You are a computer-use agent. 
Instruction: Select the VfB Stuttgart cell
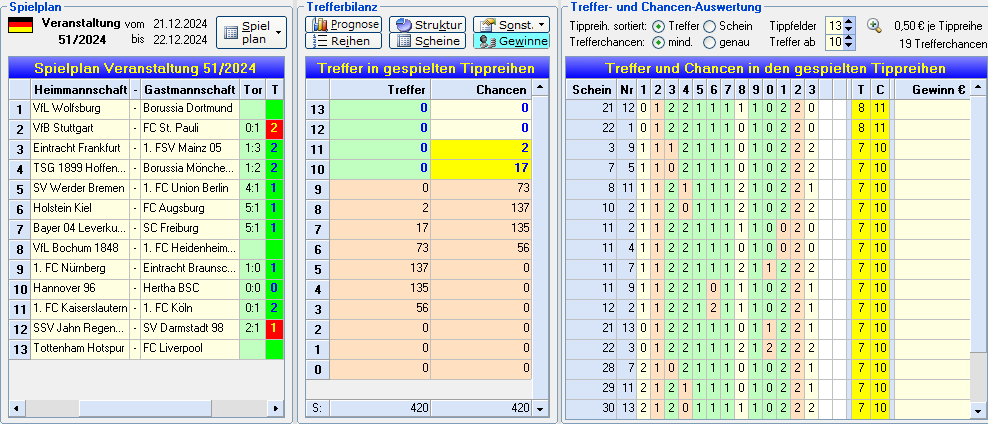(x=80, y=129)
